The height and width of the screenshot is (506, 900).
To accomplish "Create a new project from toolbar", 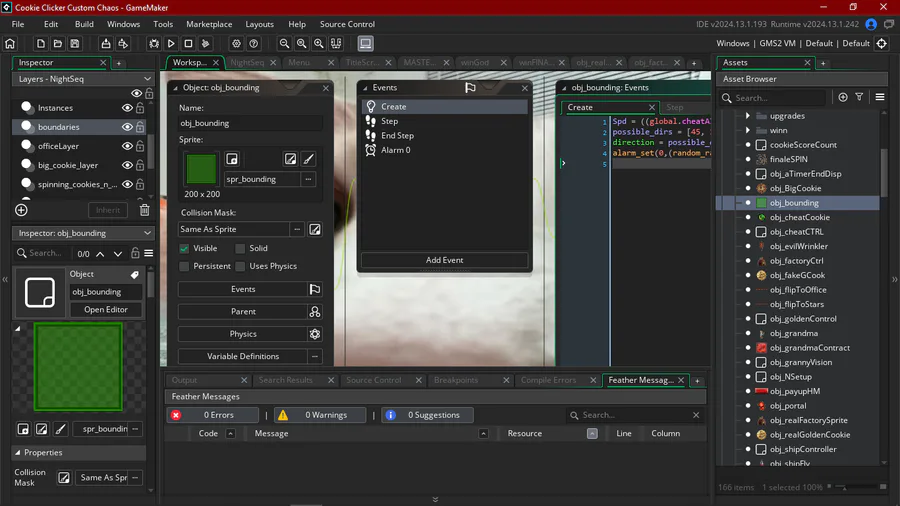I will pos(41,44).
